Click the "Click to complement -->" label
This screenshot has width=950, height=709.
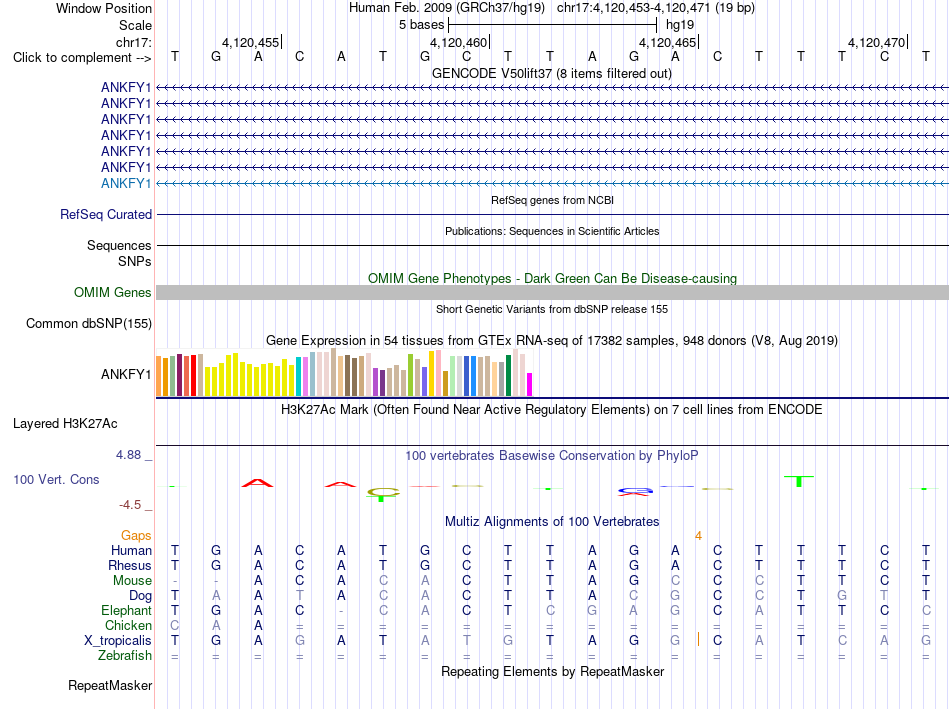82,58
